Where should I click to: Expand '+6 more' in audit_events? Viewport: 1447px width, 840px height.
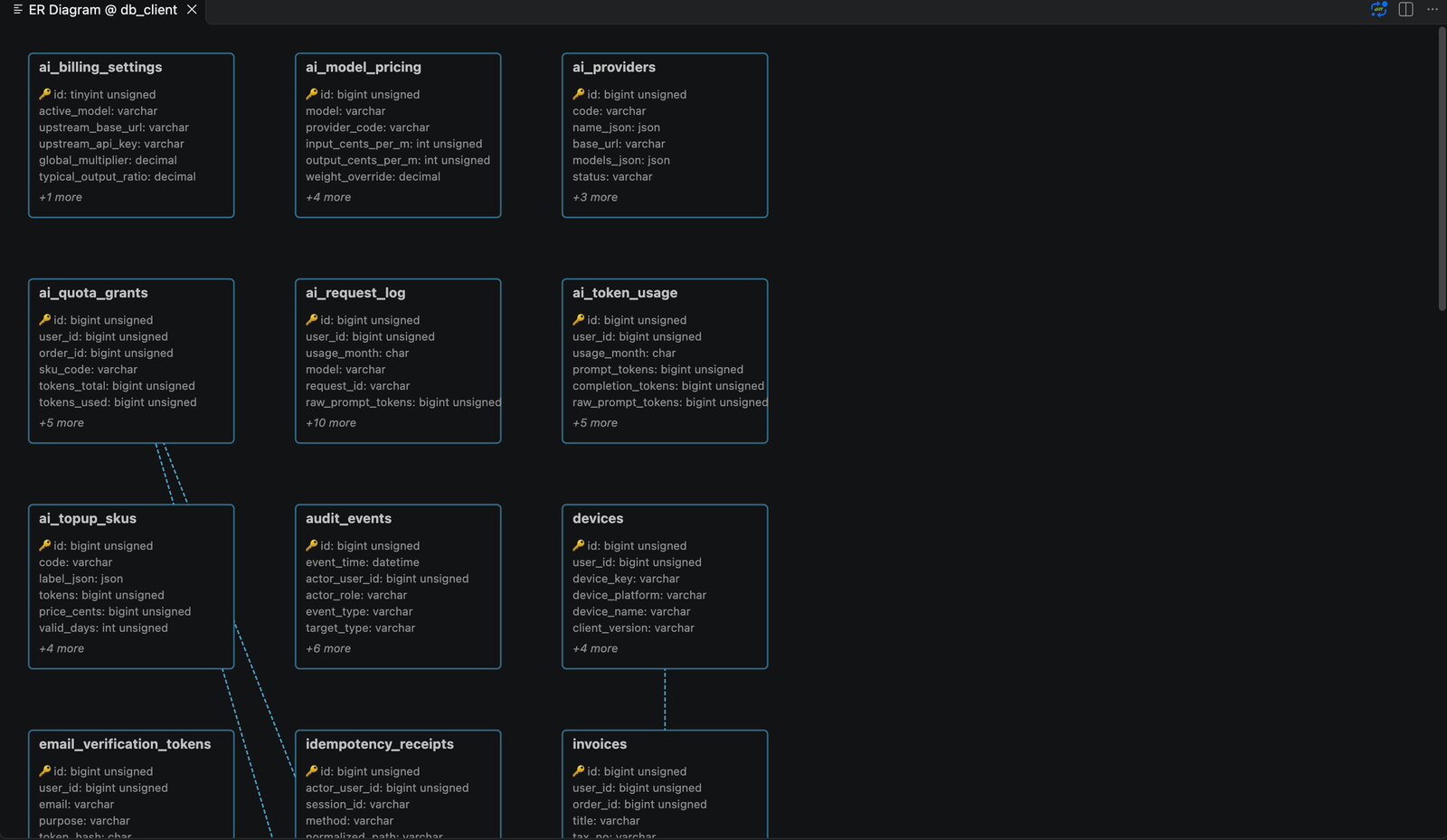328,648
